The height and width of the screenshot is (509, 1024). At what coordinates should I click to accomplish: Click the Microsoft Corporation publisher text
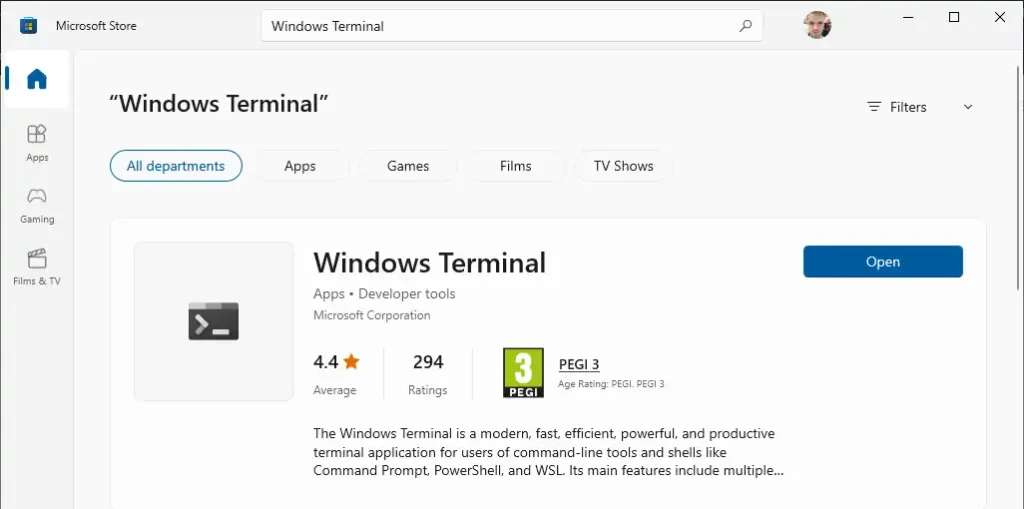pyautogui.click(x=372, y=315)
